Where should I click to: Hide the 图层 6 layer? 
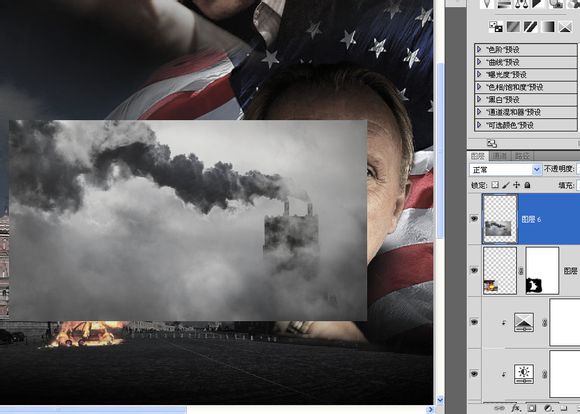(474, 219)
